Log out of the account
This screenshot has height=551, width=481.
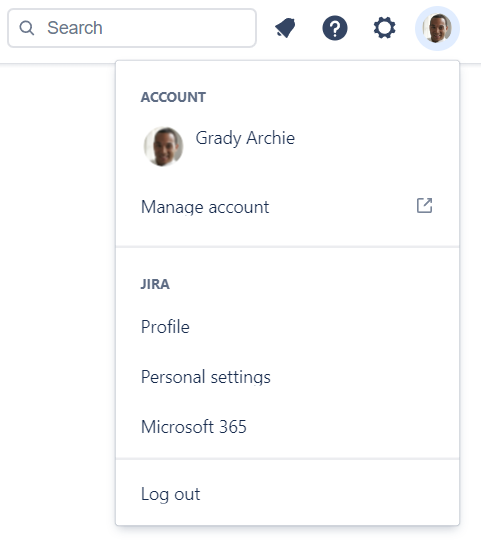point(287,494)
